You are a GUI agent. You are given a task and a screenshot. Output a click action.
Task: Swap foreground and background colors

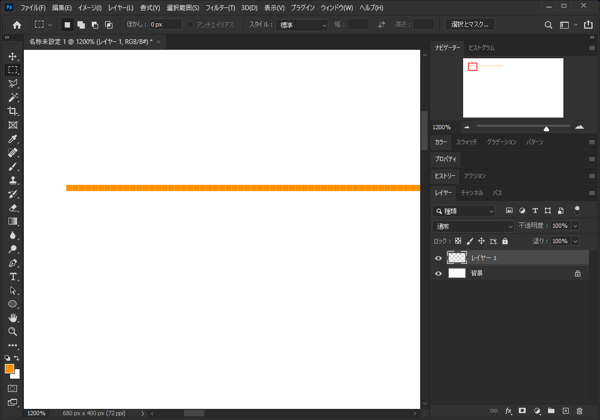(x=16, y=358)
